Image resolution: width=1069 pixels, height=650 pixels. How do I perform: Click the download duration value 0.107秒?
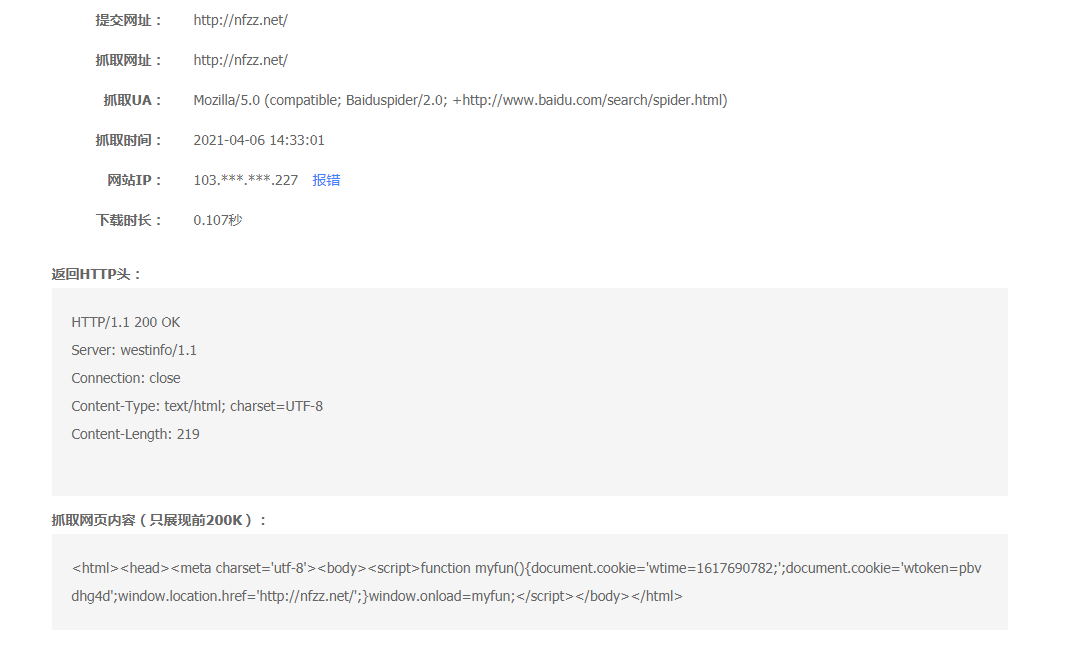coord(218,220)
